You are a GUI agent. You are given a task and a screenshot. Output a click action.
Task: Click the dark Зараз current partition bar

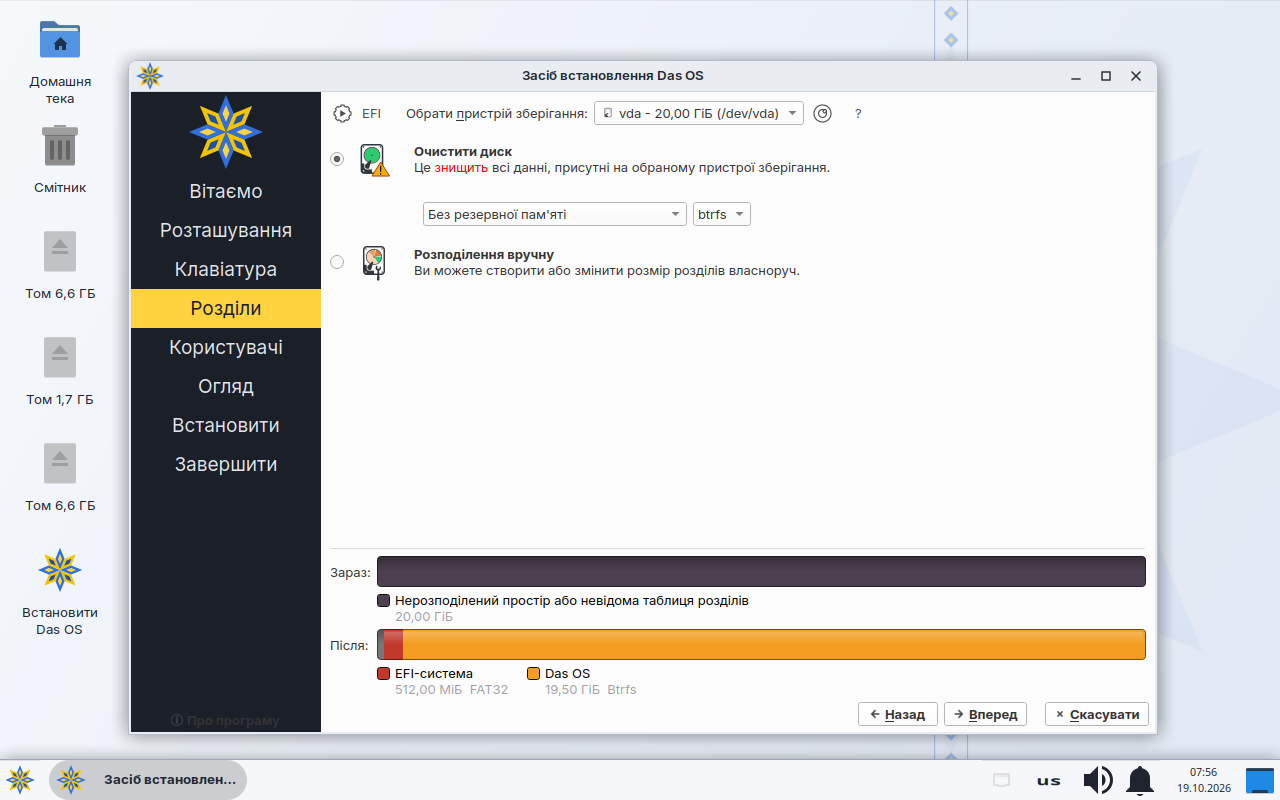(761, 572)
